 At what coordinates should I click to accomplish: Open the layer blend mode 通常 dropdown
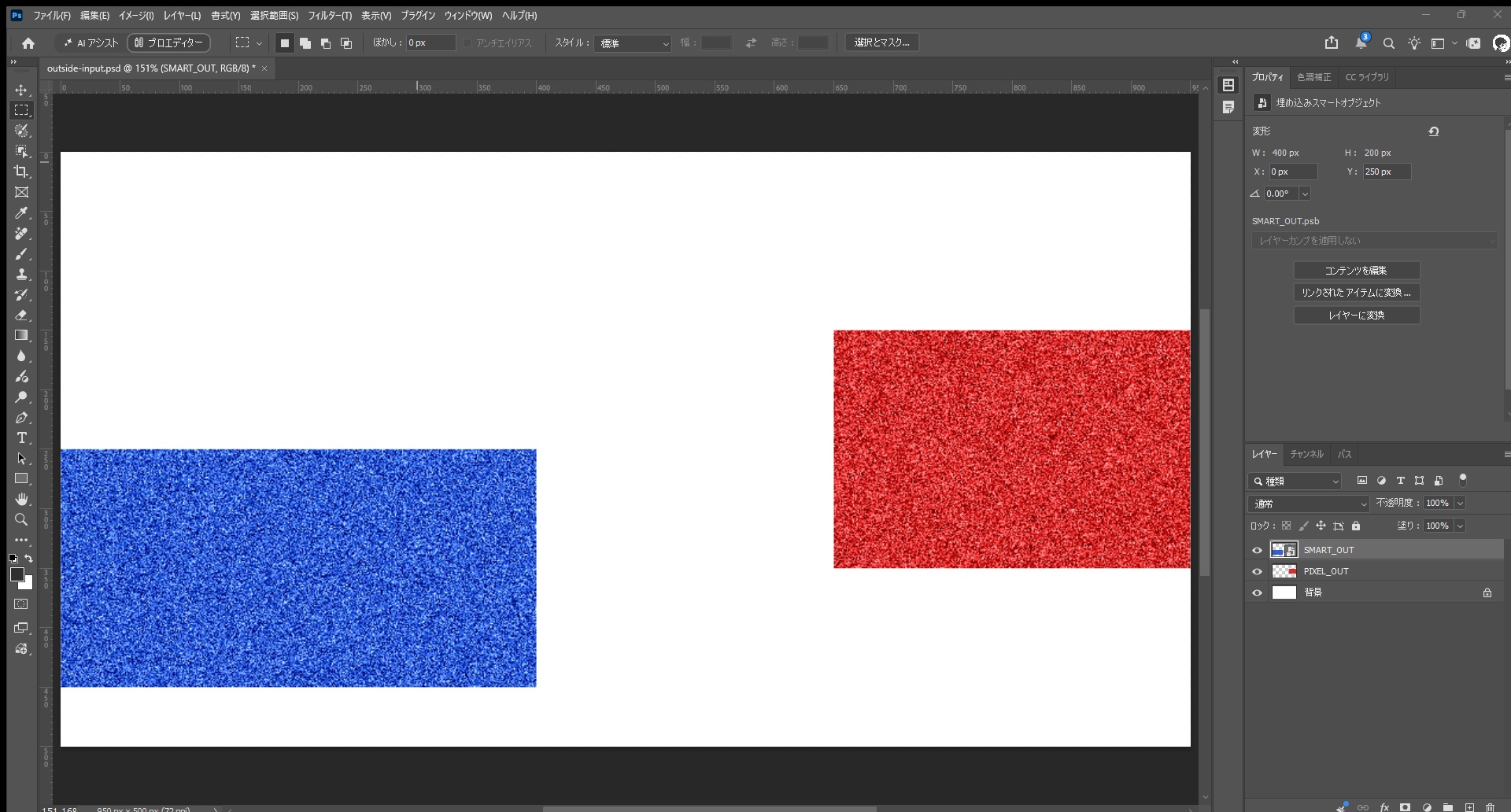tap(1310, 504)
